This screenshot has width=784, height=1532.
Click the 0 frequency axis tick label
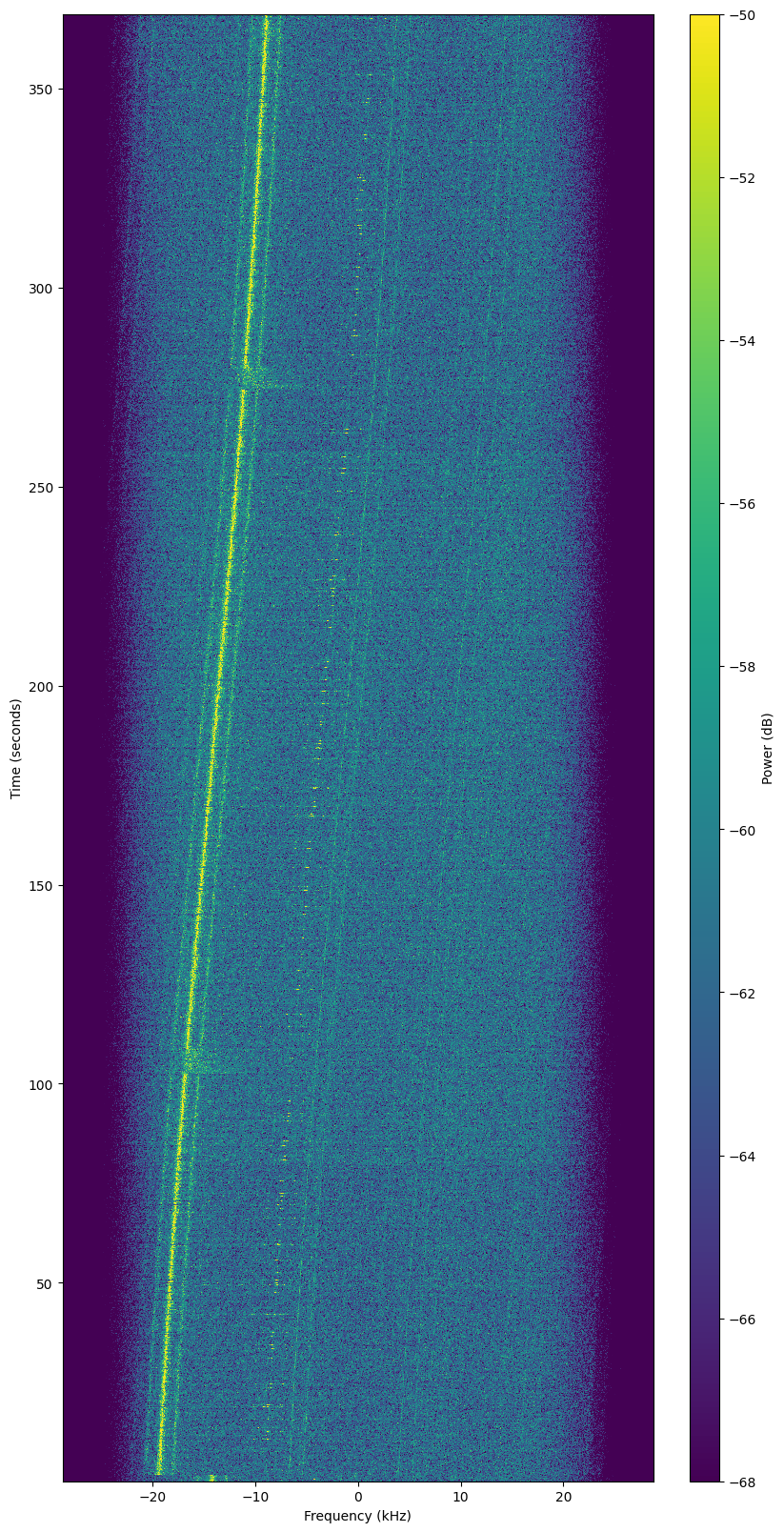pyautogui.click(x=358, y=1497)
